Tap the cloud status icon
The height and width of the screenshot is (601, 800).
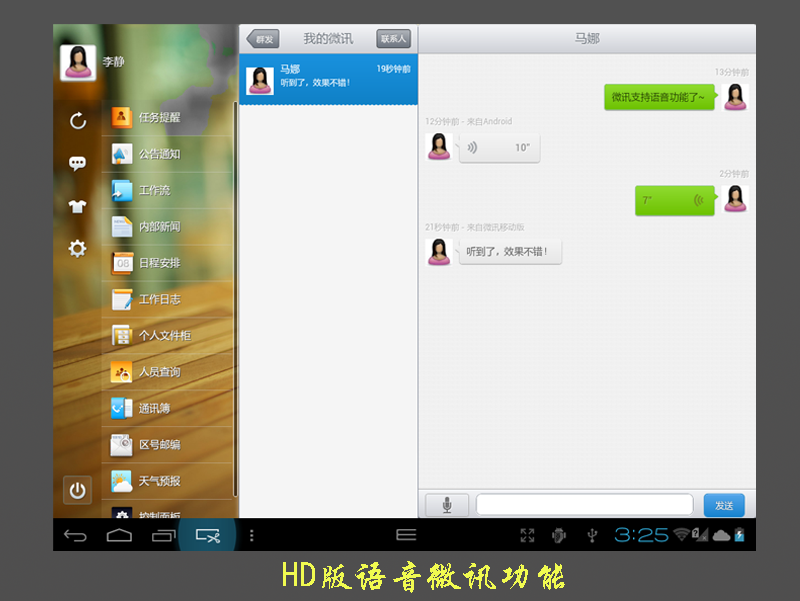[x=721, y=535]
